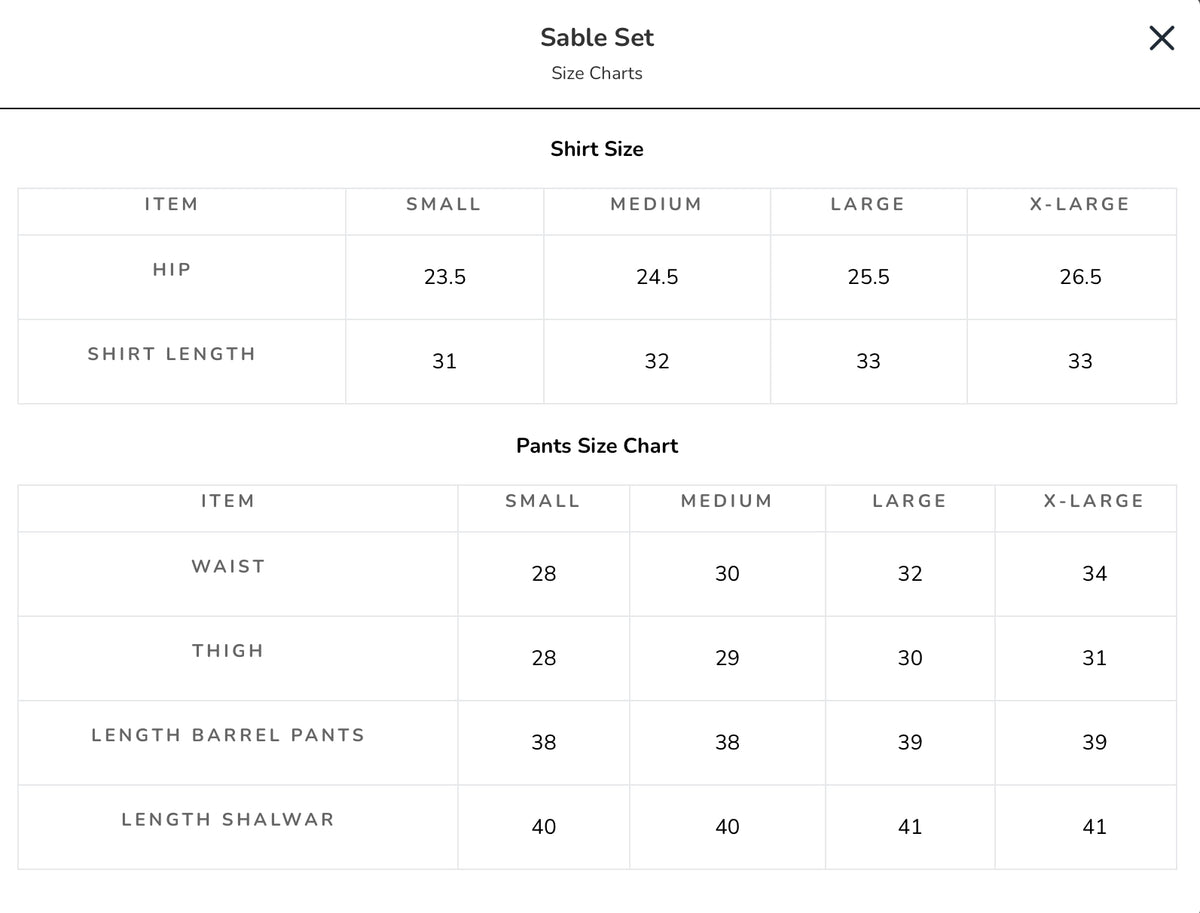
Task: Select thigh value 29 for Medium
Action: (728, 658)
